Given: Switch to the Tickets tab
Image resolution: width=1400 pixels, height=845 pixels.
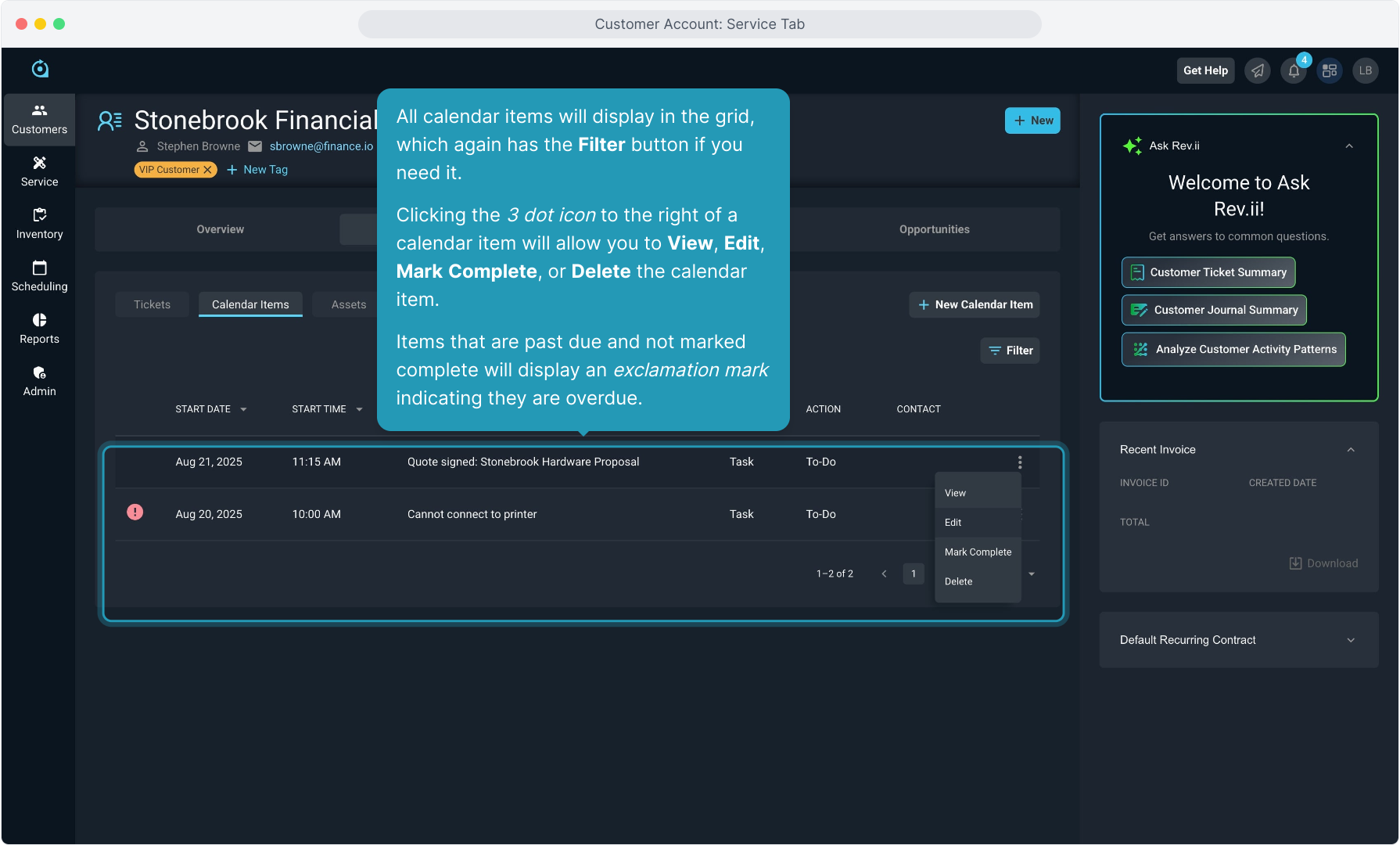Looking at the screenshot, I should coord(152,304).
